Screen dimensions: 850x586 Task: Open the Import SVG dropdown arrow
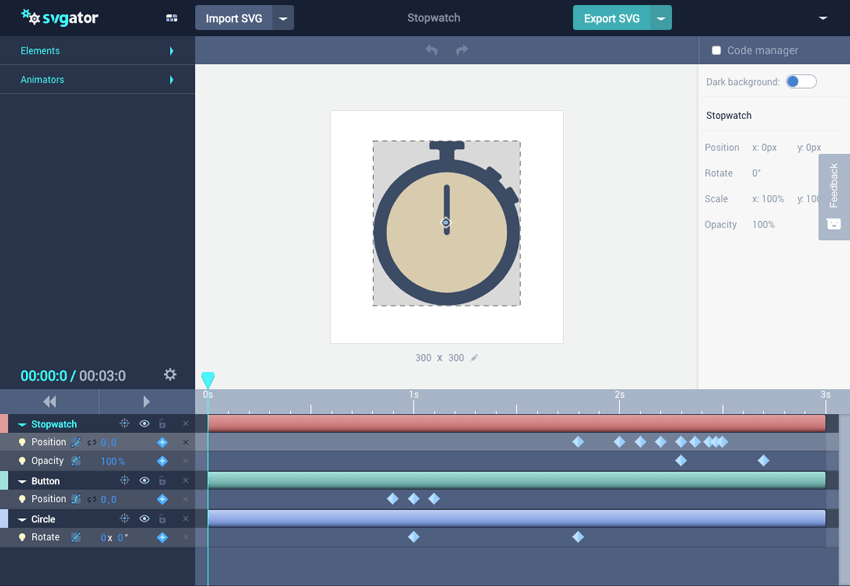coord(283,18)
